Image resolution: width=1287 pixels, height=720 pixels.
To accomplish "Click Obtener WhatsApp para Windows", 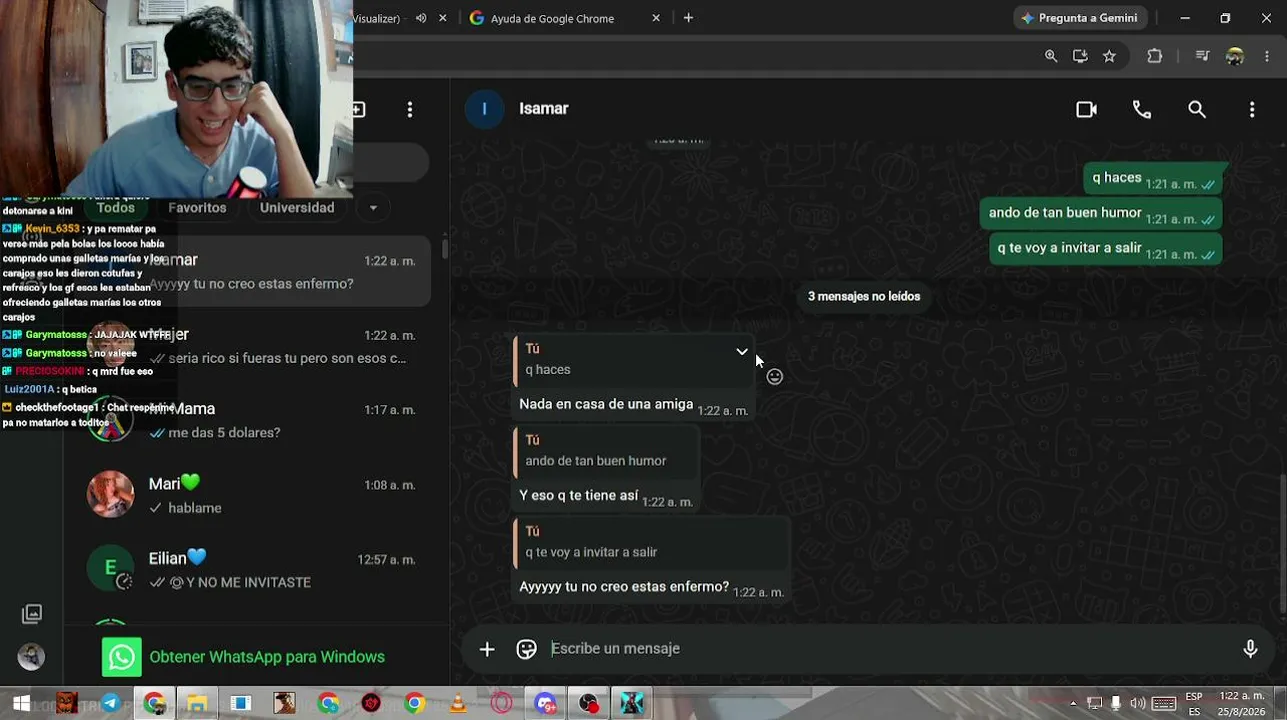I will pos(267,657).
